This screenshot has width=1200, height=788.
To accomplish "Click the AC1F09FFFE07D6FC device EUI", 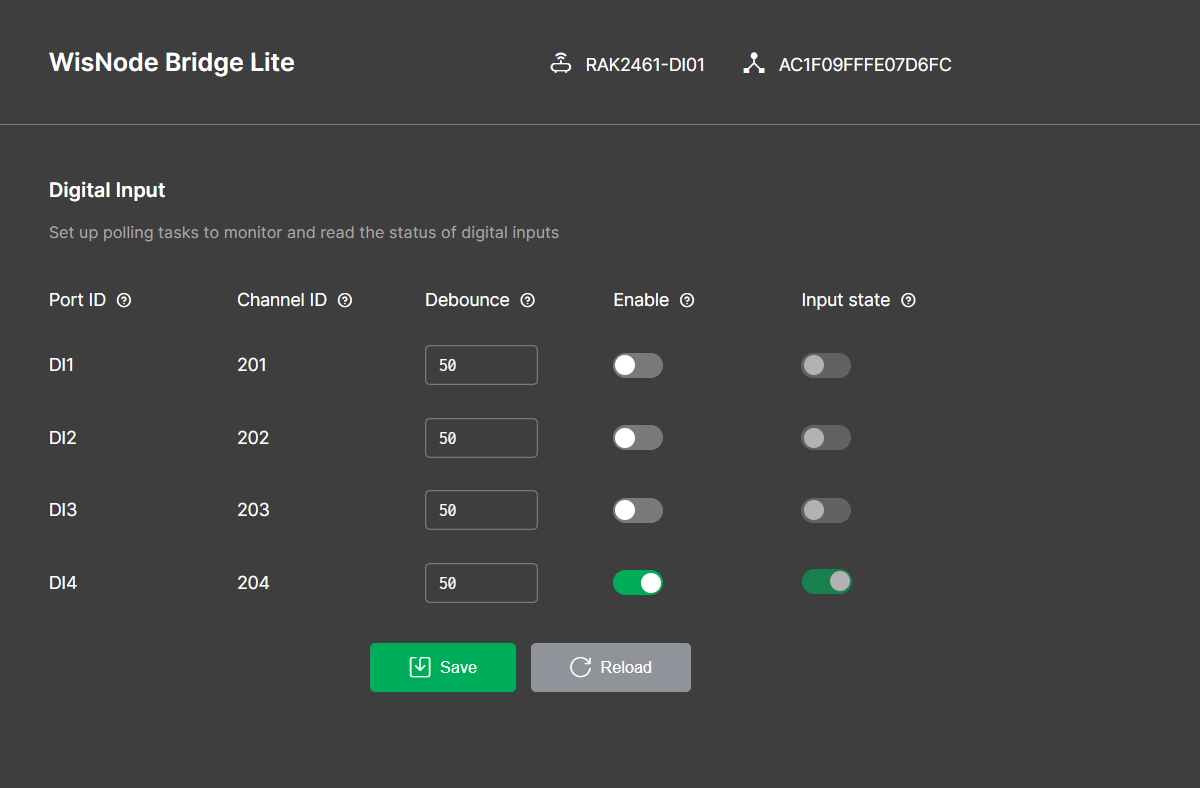I will (x=865, y=65).
